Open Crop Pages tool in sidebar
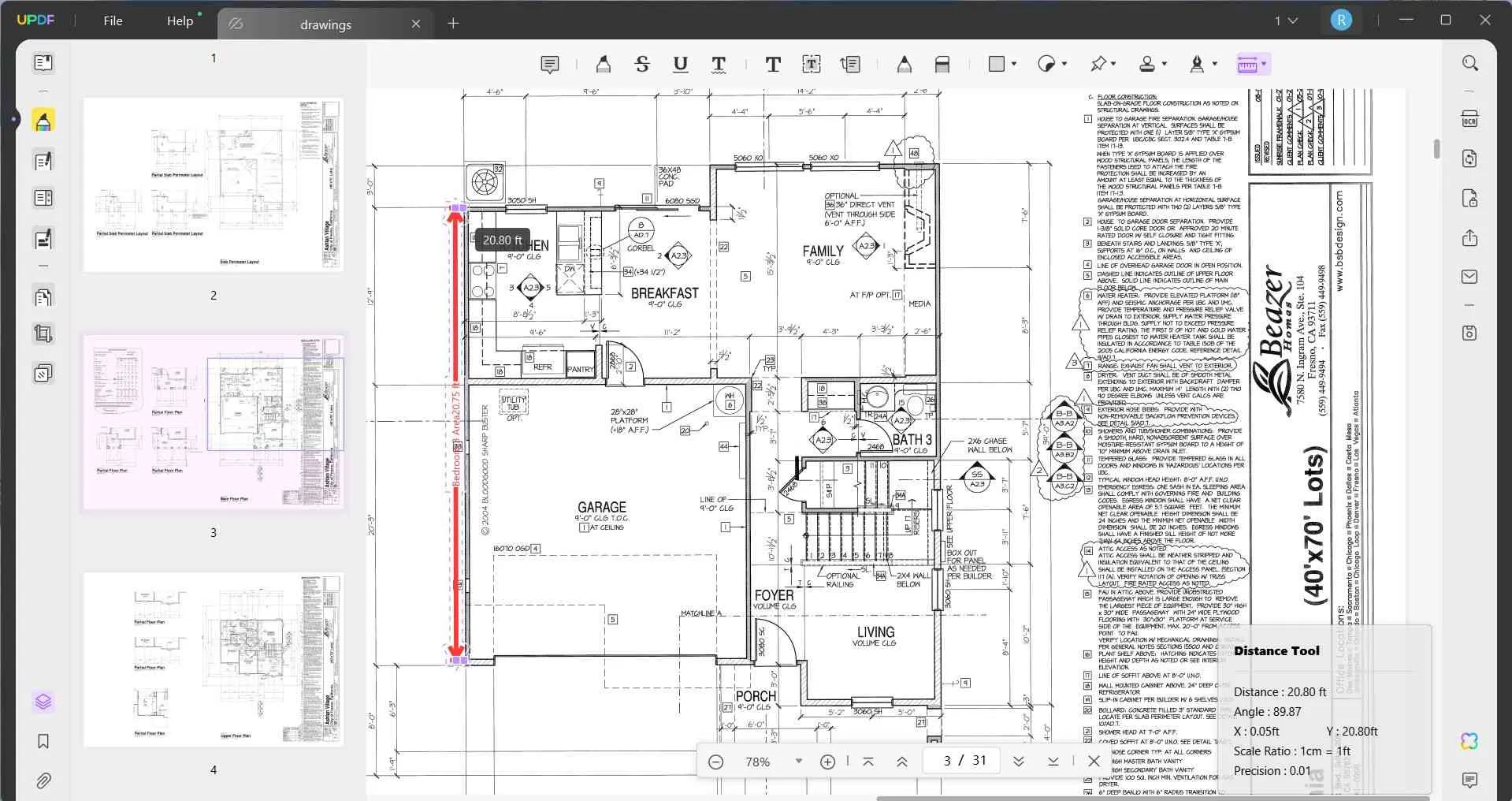The height and width of the screenshot is (801, 1512). pyautogui.click(x=43, y=334)
